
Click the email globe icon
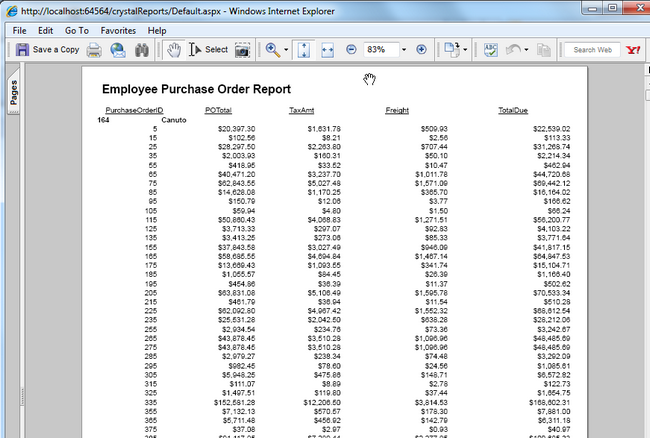coord(118,50)
